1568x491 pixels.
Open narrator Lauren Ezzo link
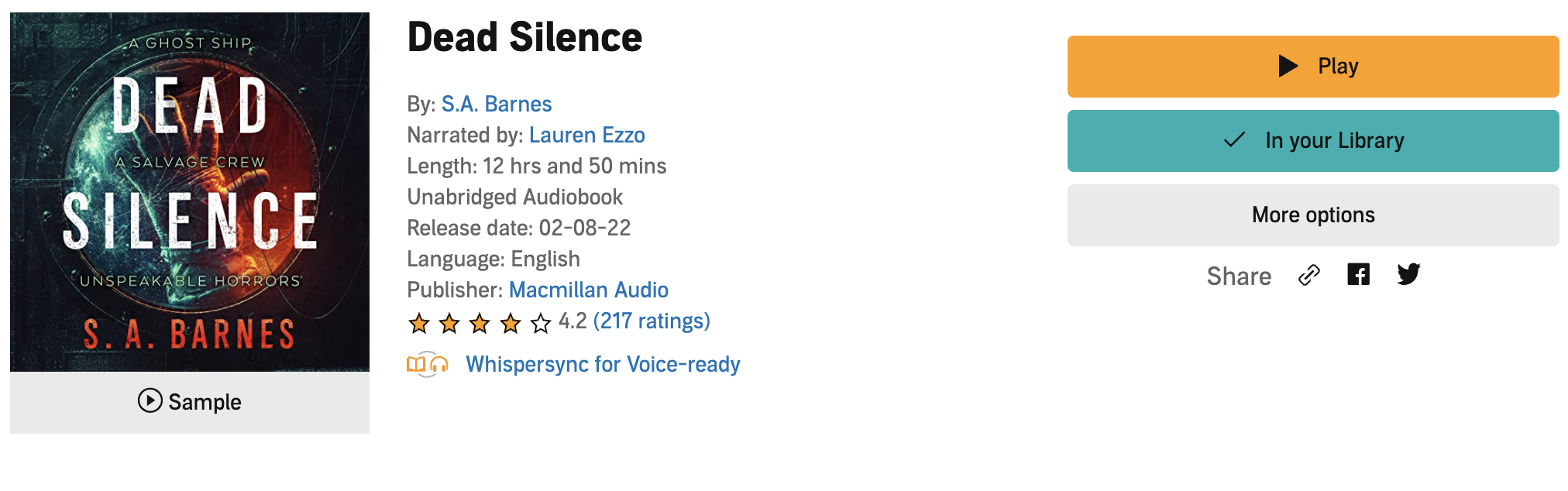[586, 135]
